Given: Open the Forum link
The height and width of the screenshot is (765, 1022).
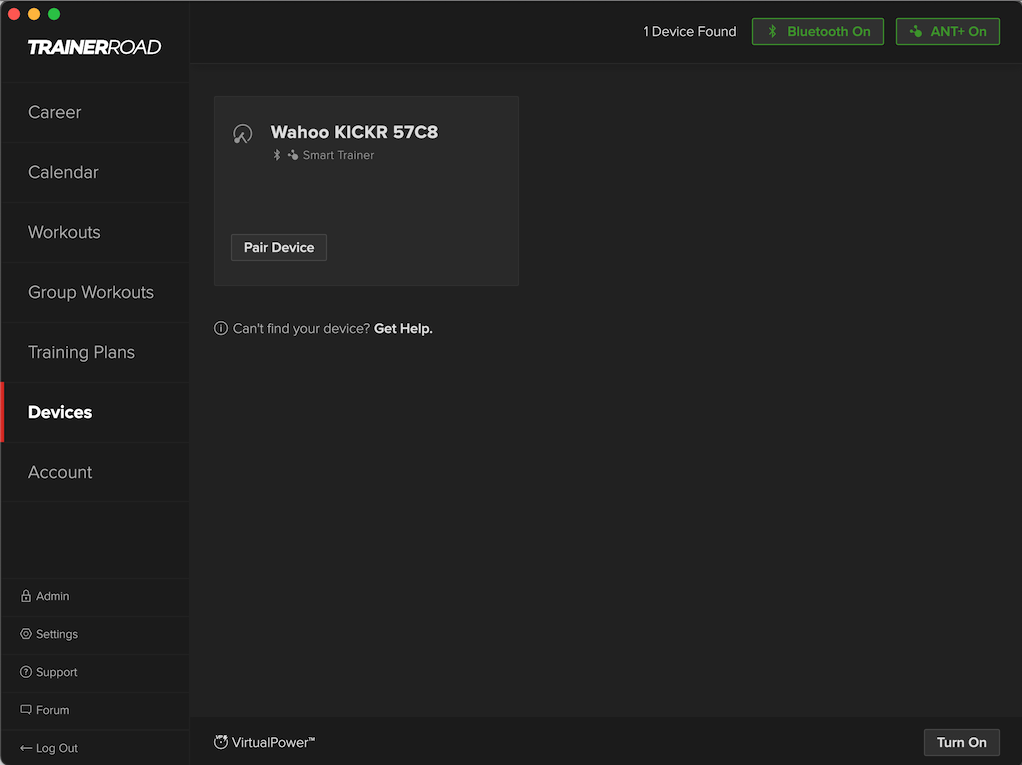Looking at the screenshot, I should pos(95,710).
